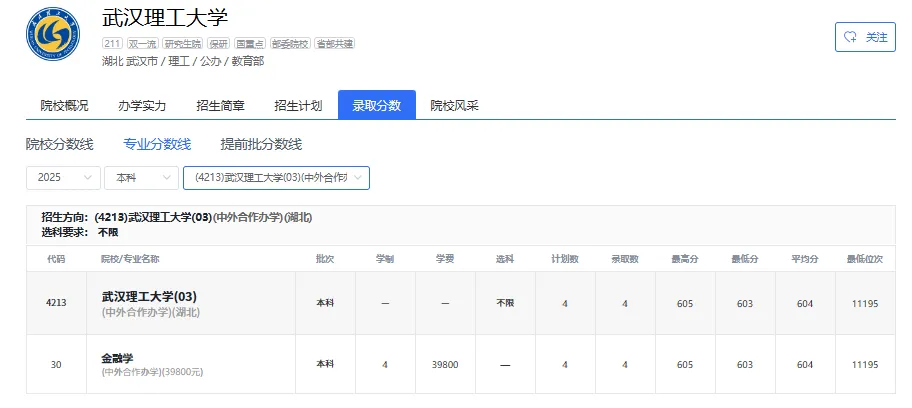Click the Wuhan University of Technology logo

[x=53, y=33]
